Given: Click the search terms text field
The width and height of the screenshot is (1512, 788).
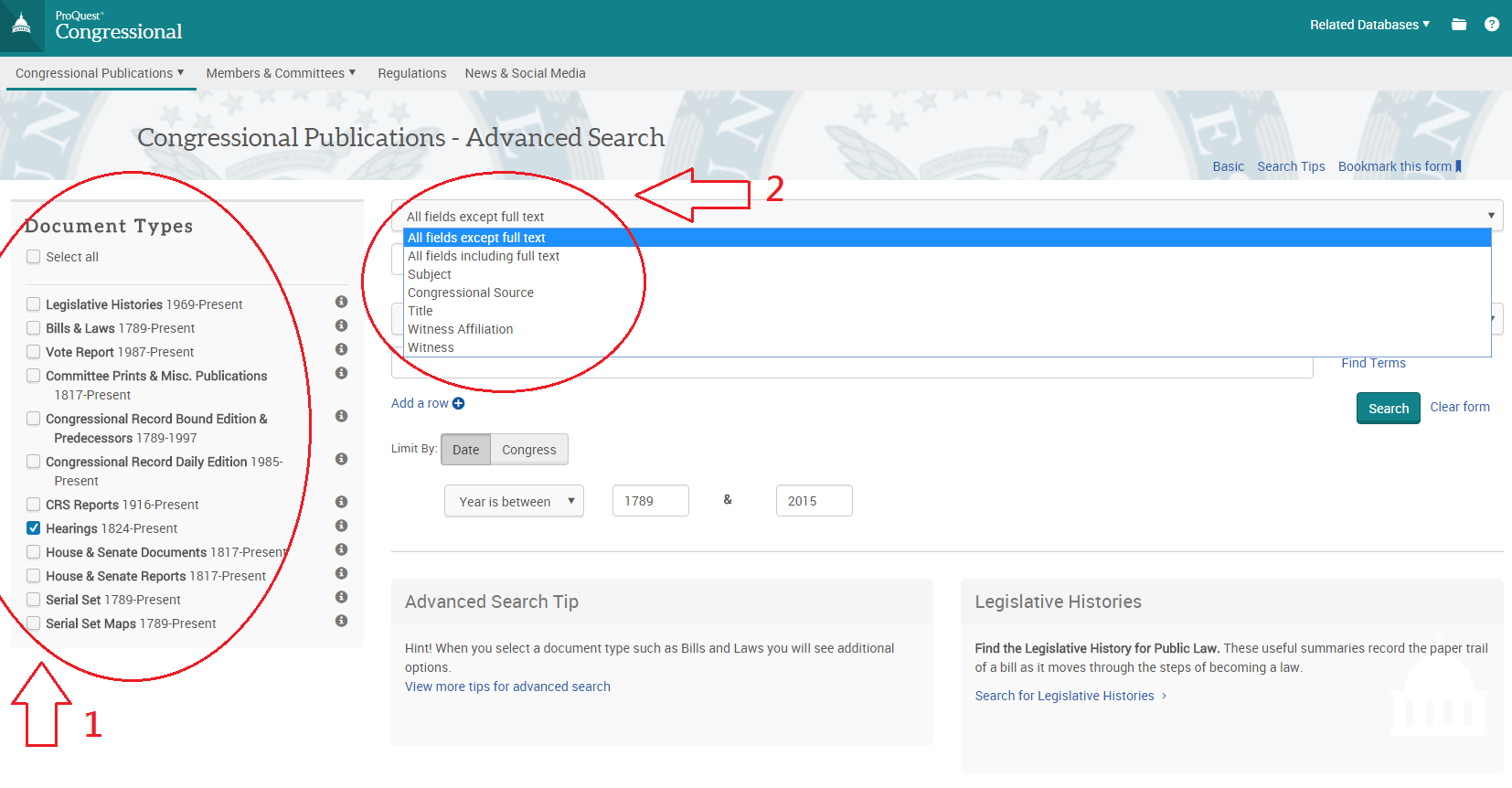Looking at the screenshot, I should click(x=852, y=367).
